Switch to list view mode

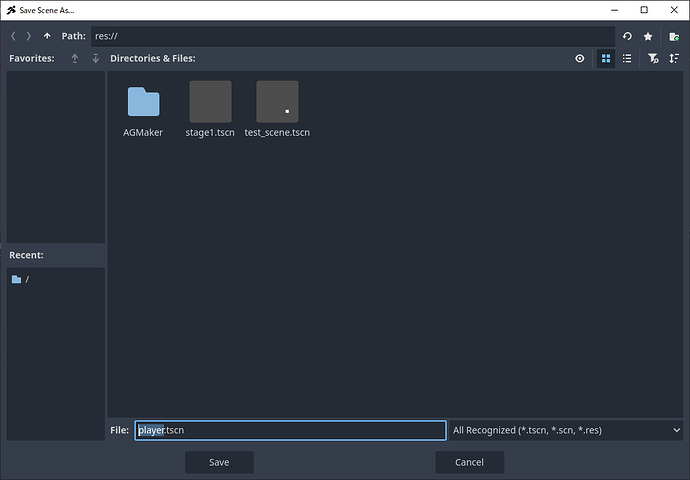627,59
